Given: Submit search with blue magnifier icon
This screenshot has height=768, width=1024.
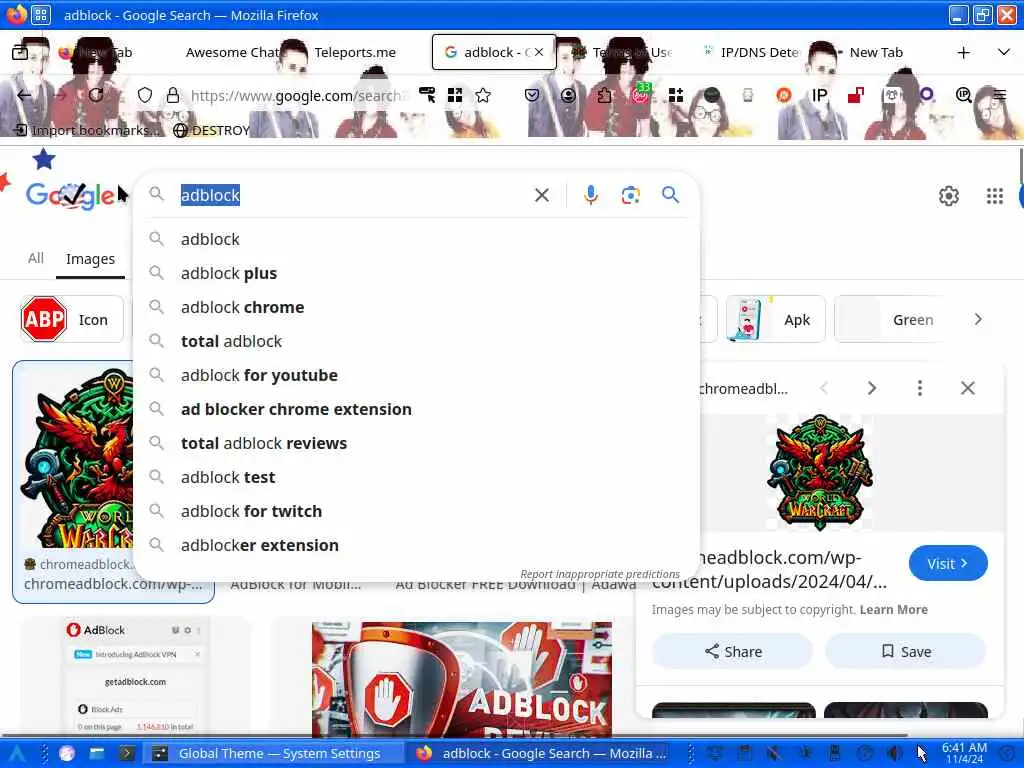Looking at the screenshot, I should coord(670,195).
